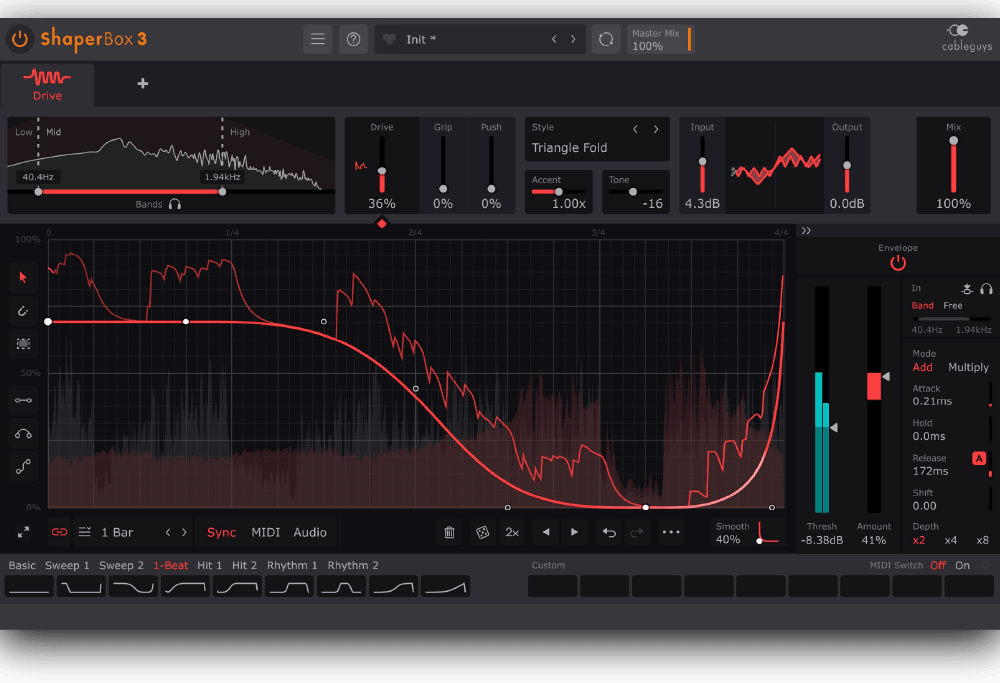1000x683 pixels.
Task: Turn MIDI Switch Off
Action: pos(938,565)
